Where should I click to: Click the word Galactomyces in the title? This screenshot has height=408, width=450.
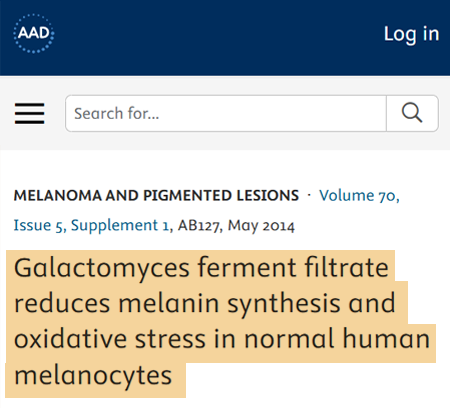(x=102, y=268)
